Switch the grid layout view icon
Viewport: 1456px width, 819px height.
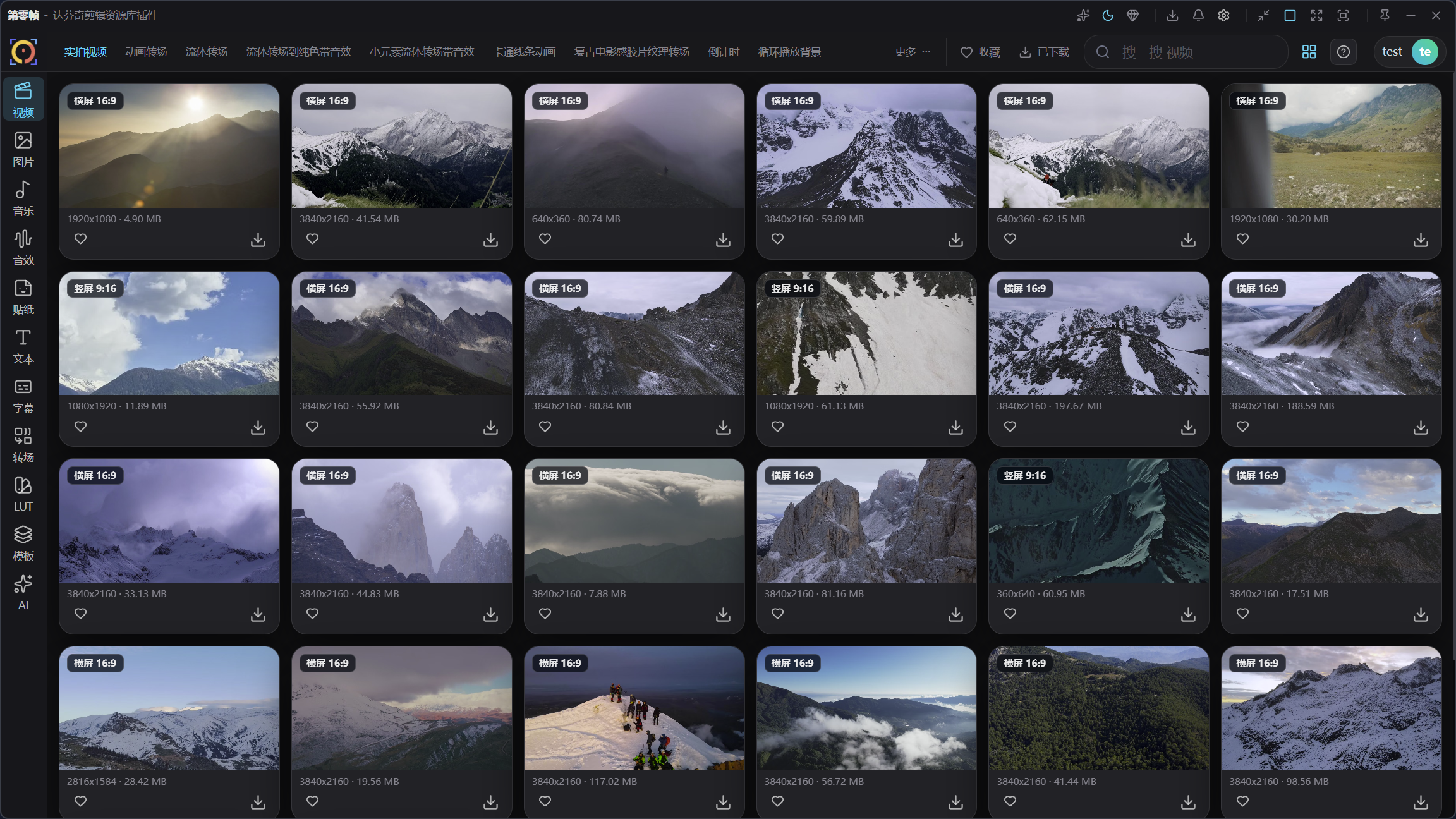[x=1309, y=52]
